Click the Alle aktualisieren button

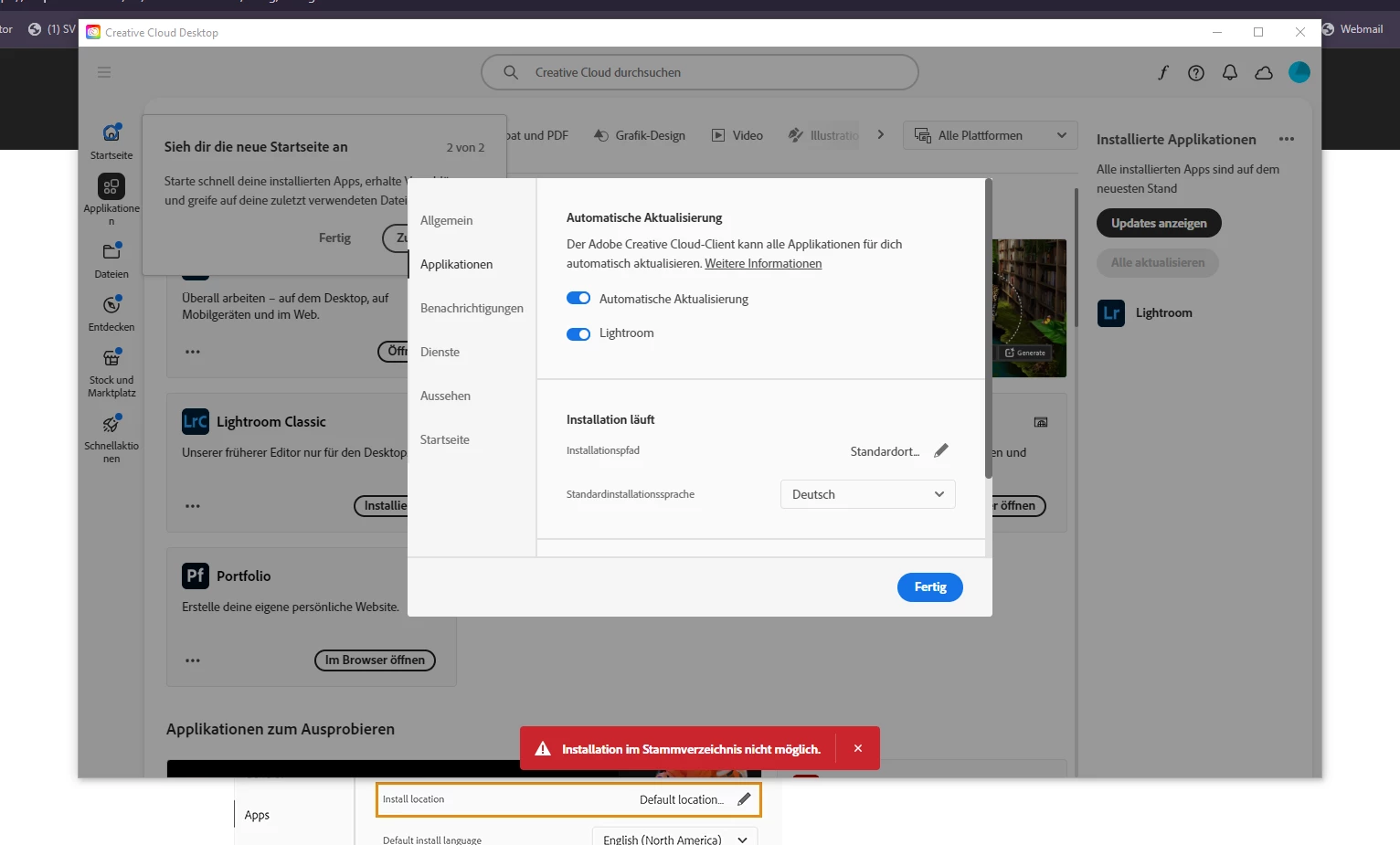[x=1158, y=262]
